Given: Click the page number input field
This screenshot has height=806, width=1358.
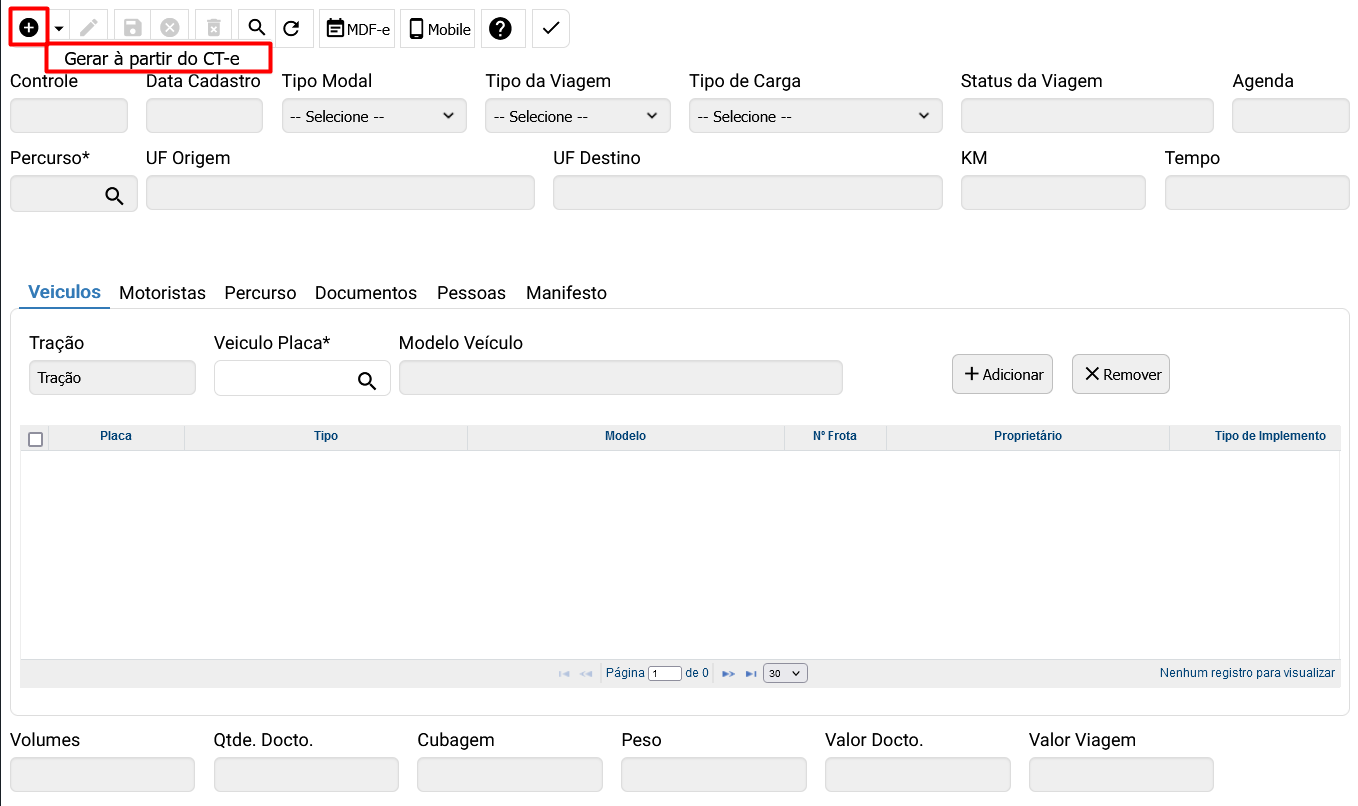Looking at the screenshot, I should (664, 674).
